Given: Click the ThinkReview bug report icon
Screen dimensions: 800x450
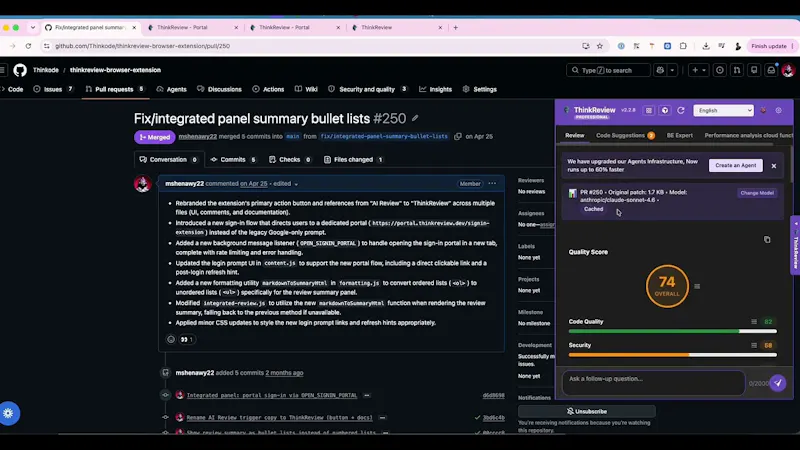Looking at the screenshot, I should 763,110.
